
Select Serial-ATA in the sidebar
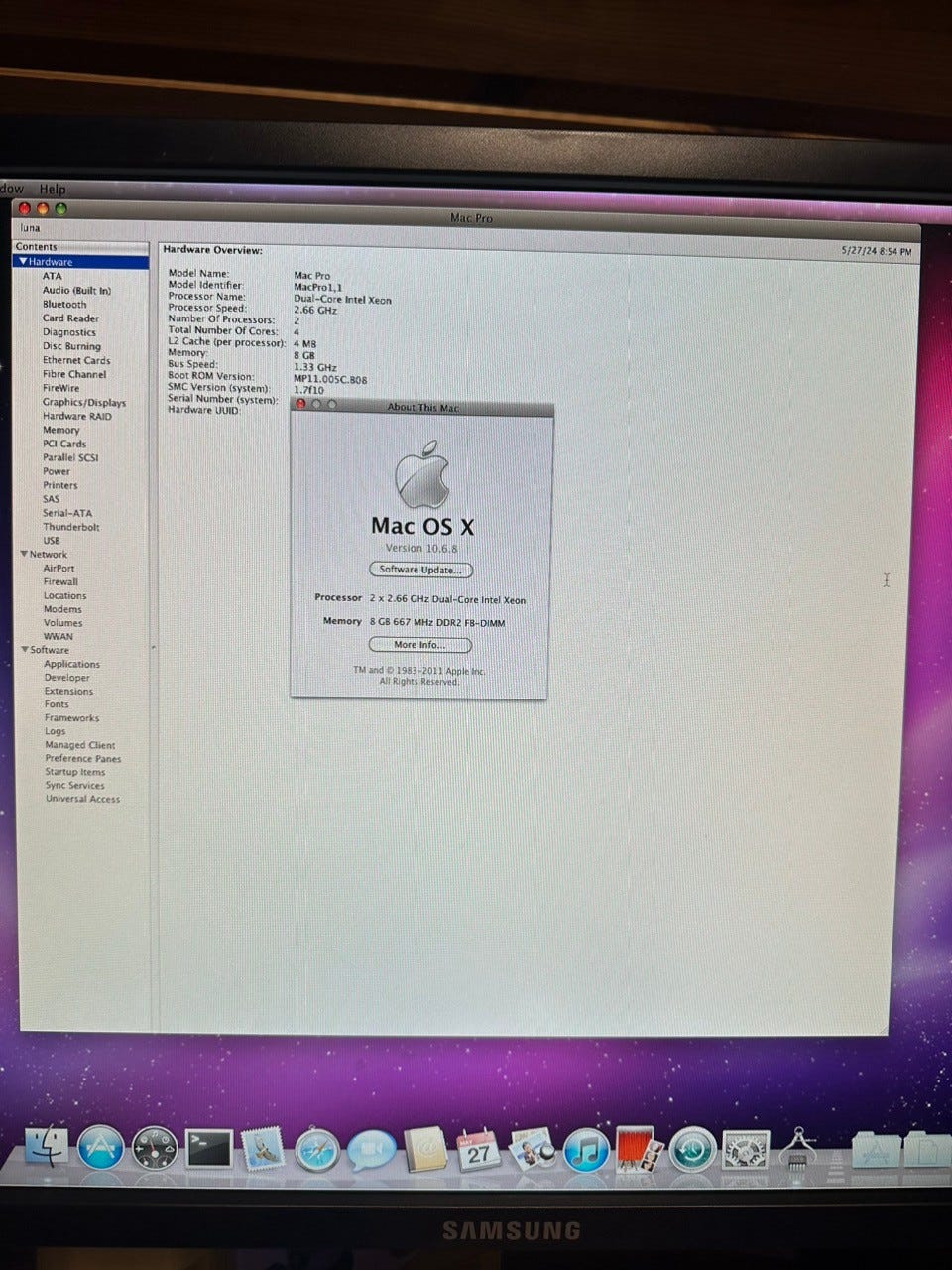coord(67,513)
